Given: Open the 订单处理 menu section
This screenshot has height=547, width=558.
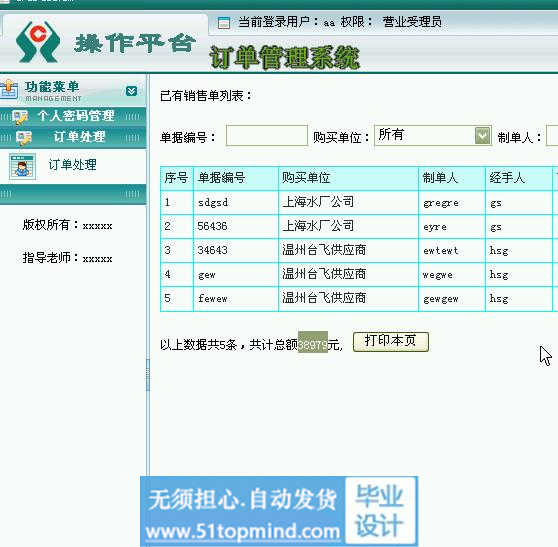Looking at the screenshot, I should (x=73, y=137).
